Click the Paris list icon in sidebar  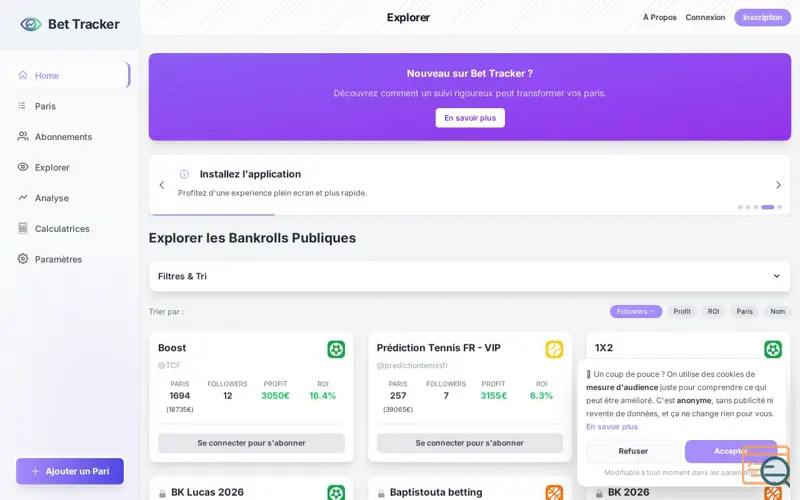tap(22, 106)
